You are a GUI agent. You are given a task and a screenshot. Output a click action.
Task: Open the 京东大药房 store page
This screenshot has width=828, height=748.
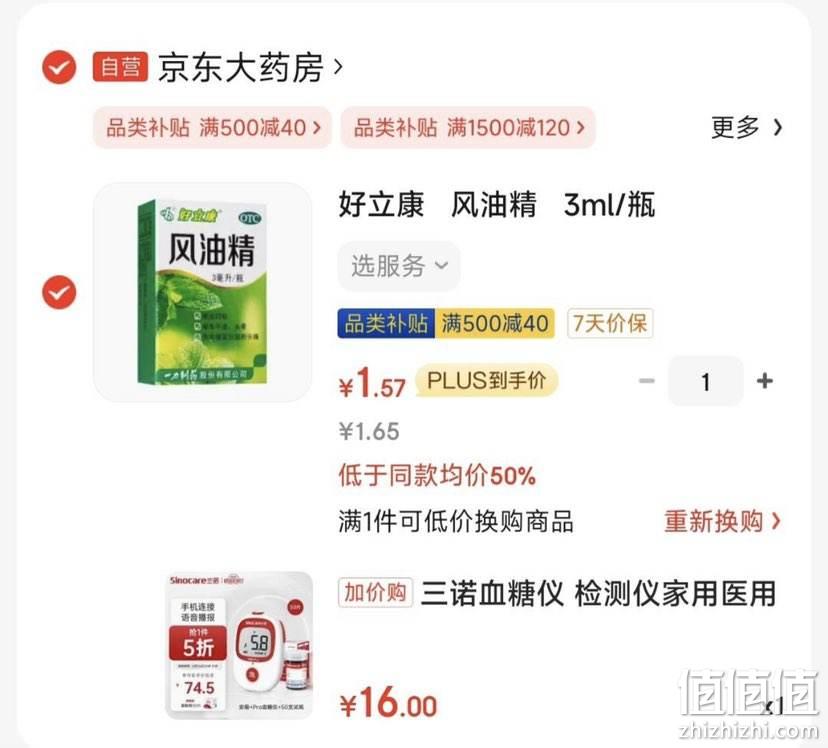(250, 67)
